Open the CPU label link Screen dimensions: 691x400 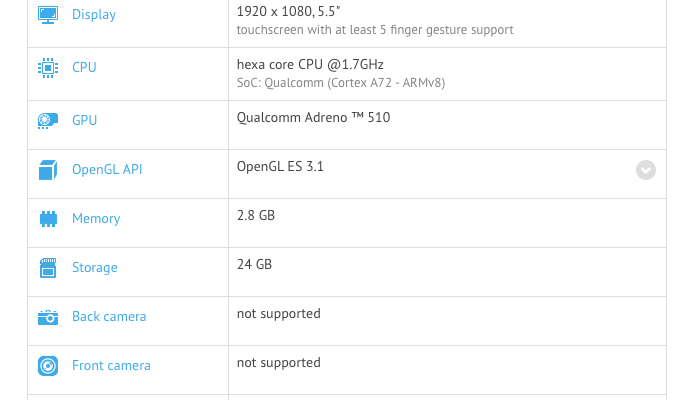[84, 68]
